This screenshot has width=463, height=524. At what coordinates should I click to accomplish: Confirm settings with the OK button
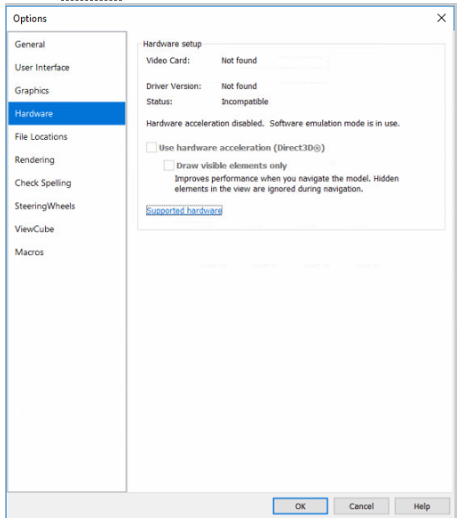pyautogui.click(x=300, y=506)
